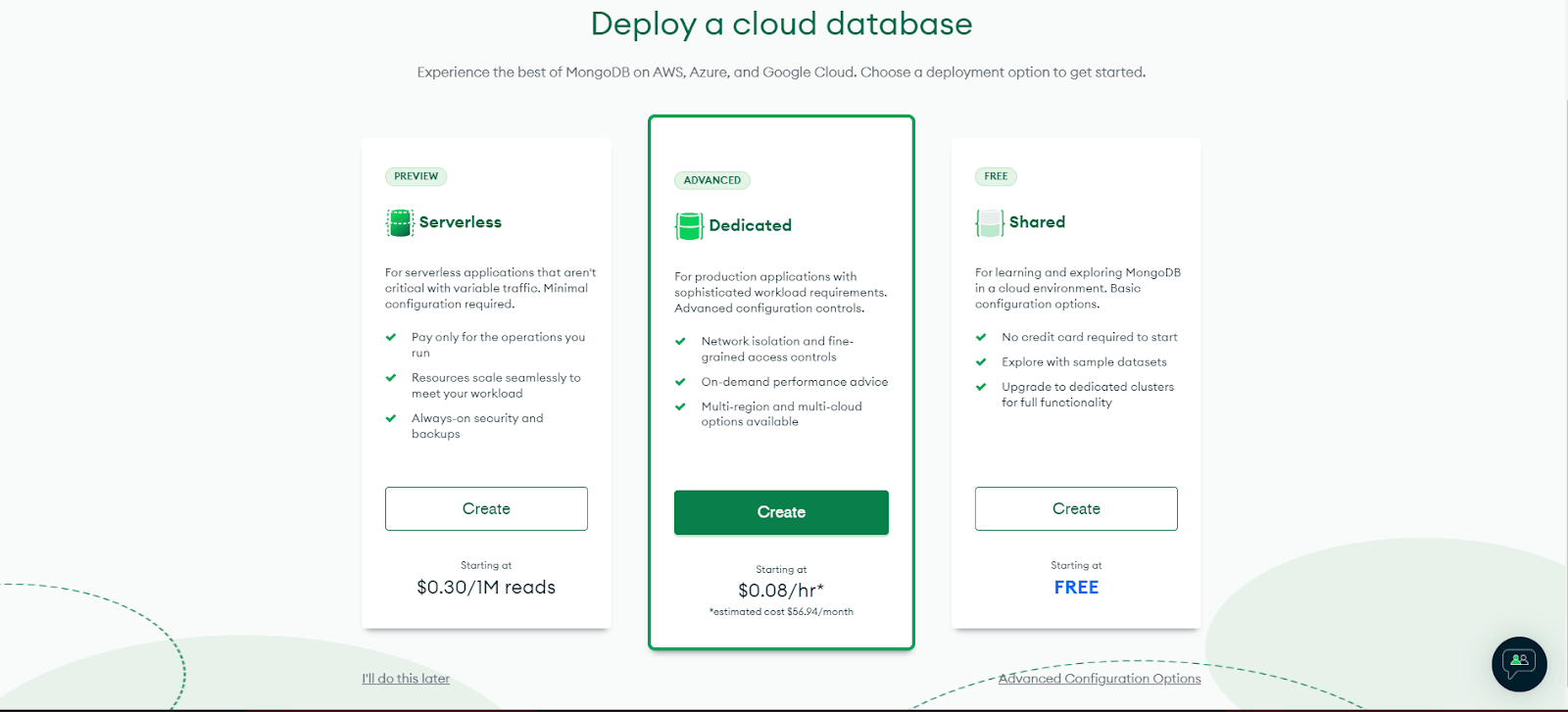Click checkmark beside Pay only for operations

coord(391,337)
